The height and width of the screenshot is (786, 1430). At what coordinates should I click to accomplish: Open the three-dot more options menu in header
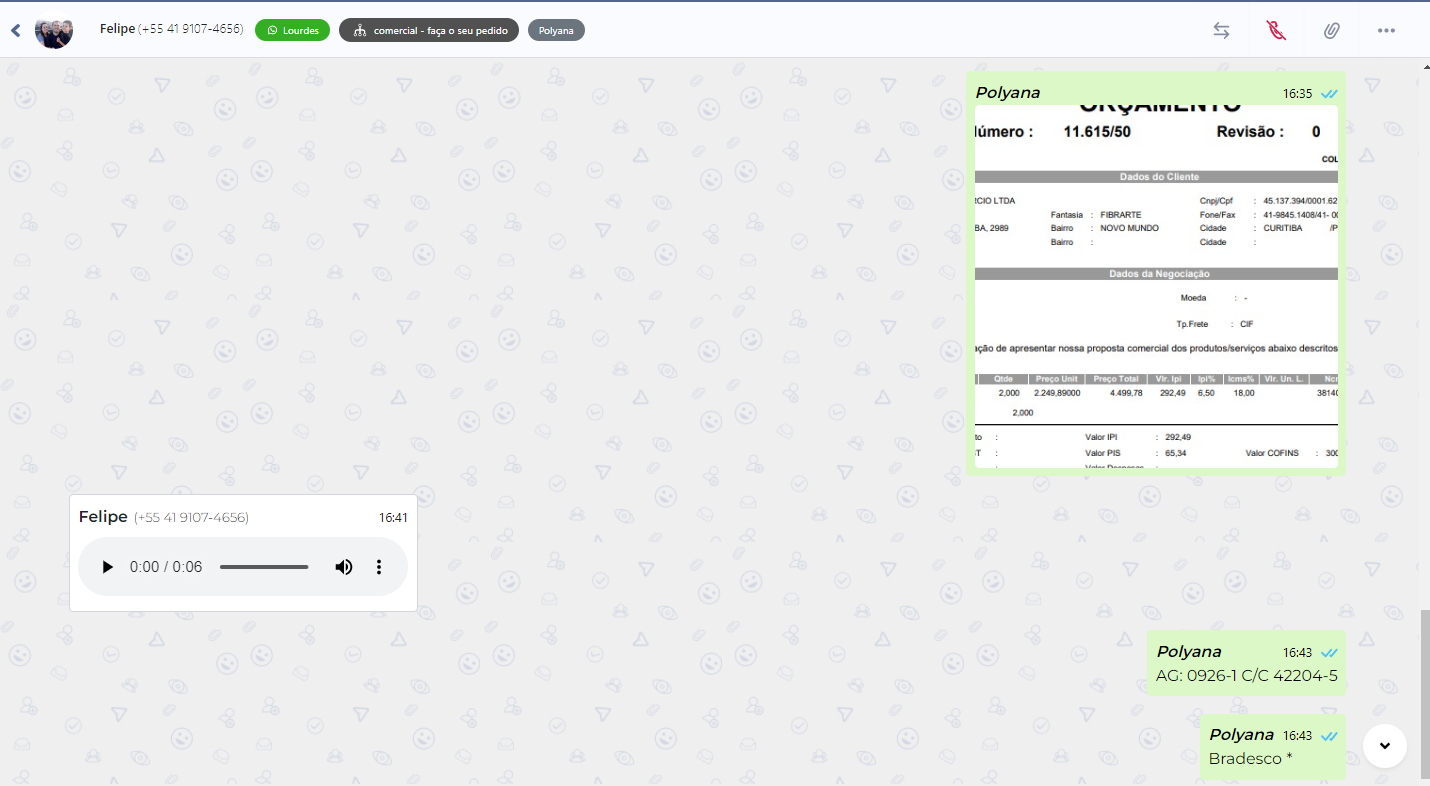(1386, 30)
